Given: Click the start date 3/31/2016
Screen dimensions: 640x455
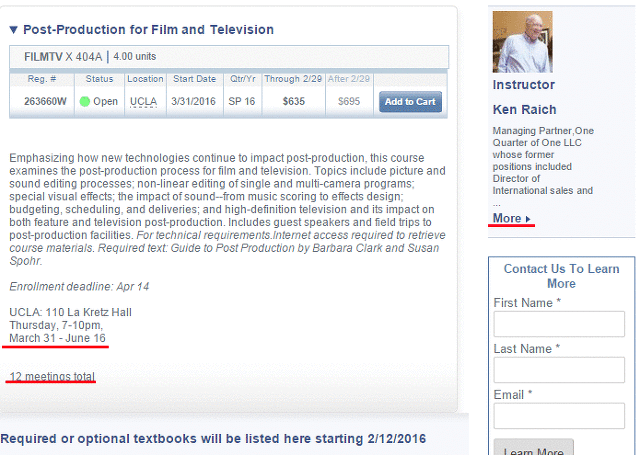Looking at the screenshot, I should tap(193, 101).
